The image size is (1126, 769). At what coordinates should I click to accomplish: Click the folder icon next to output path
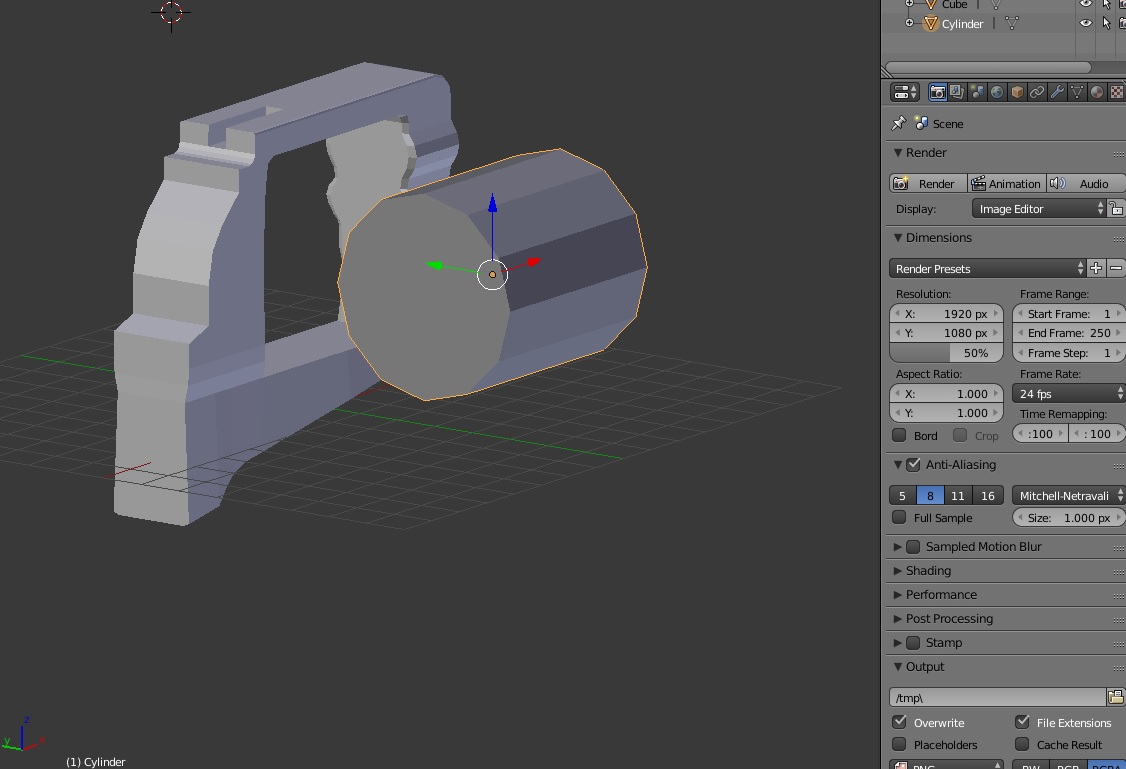point(1115,697)
